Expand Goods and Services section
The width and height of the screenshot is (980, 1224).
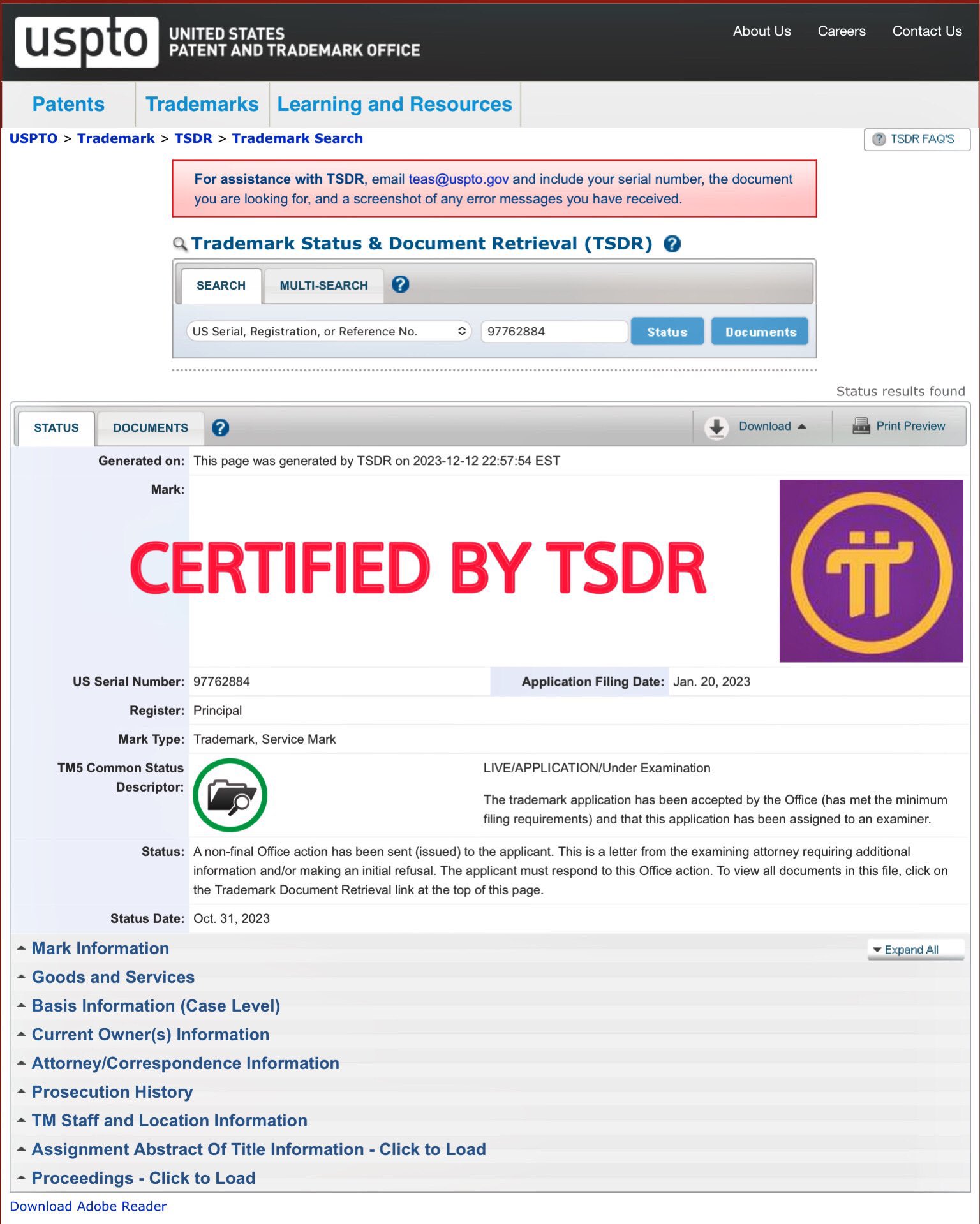(113, 977)
